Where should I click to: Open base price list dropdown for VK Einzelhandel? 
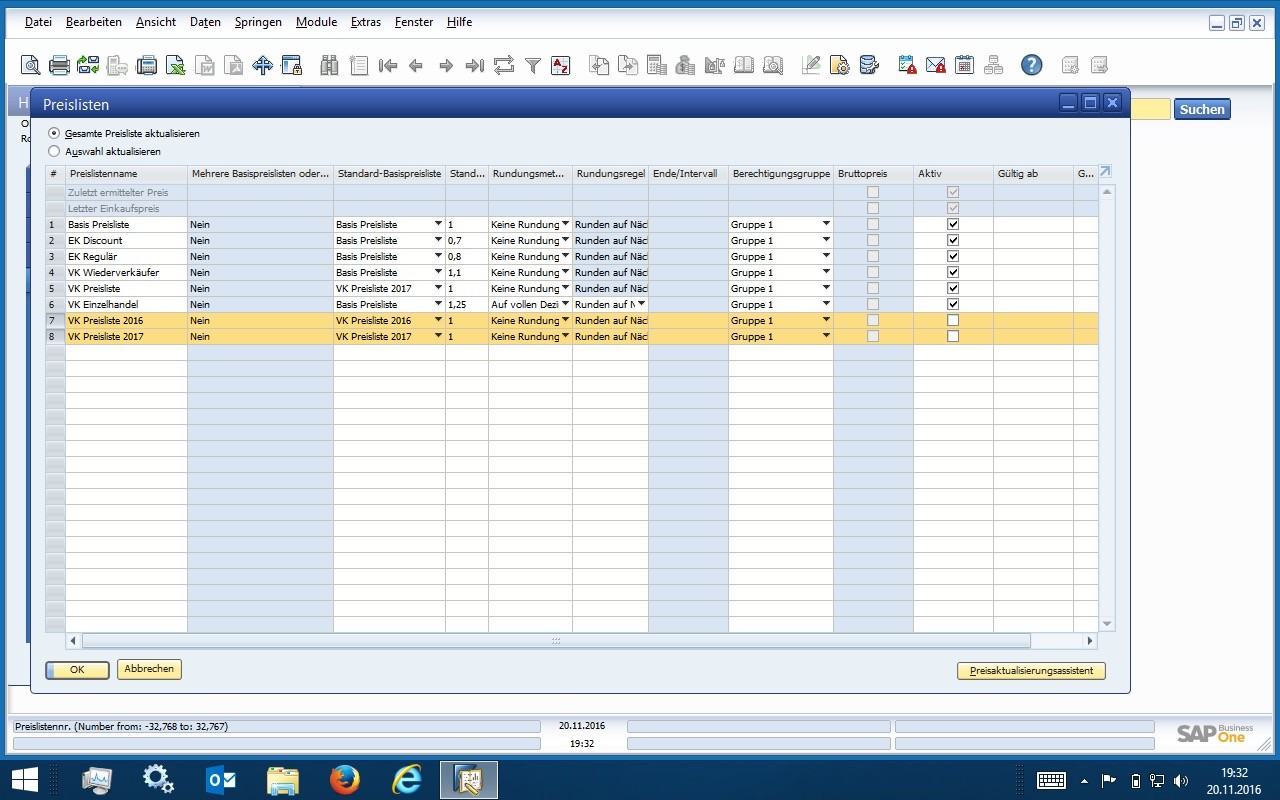tap(438, 305)
